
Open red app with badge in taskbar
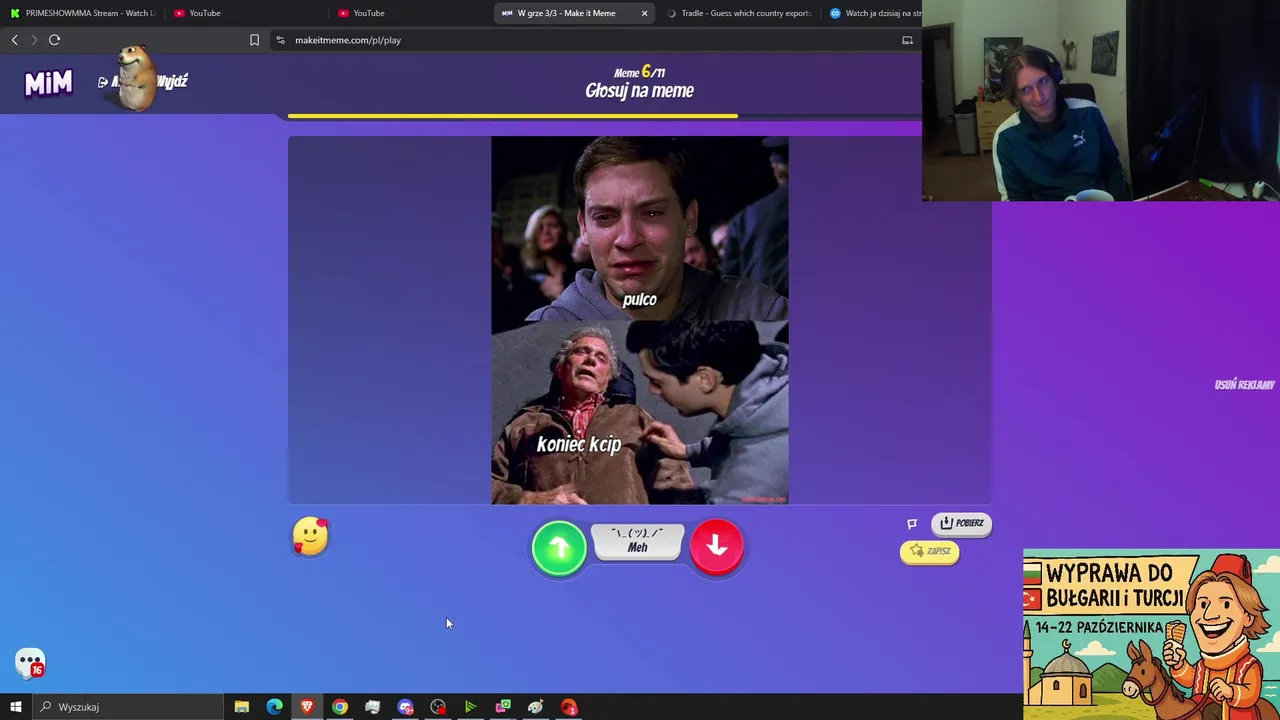pyautogui.click(x=569, y=707)
